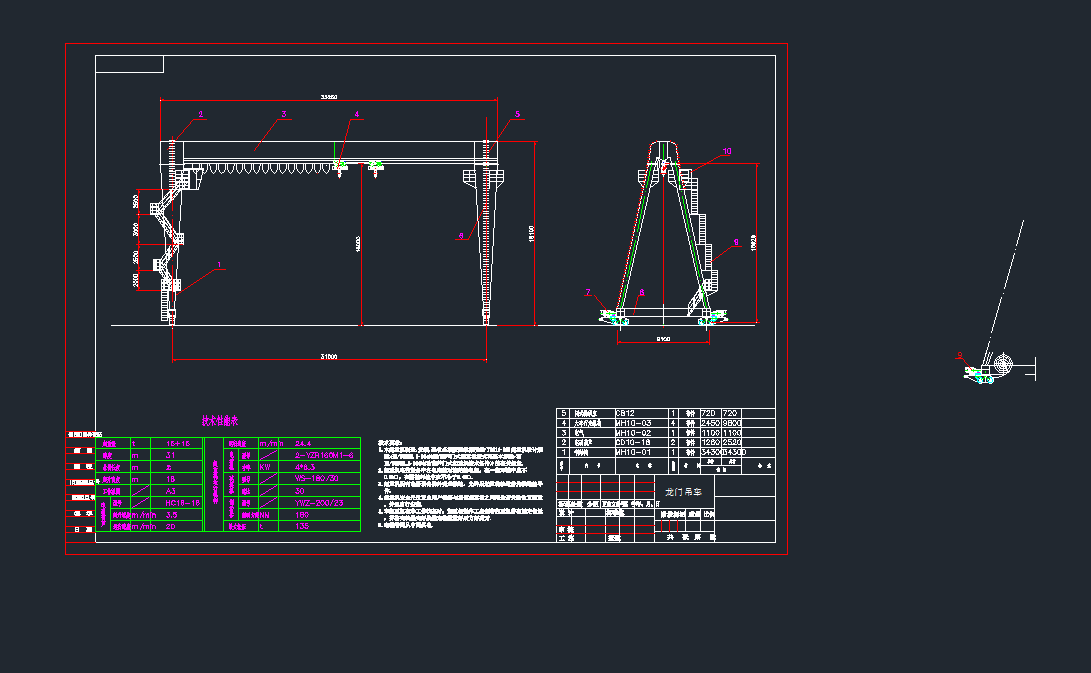Click the magenta 技术性能表 table heading
The width and height of the screenshot is (1091, 673).
220,421
